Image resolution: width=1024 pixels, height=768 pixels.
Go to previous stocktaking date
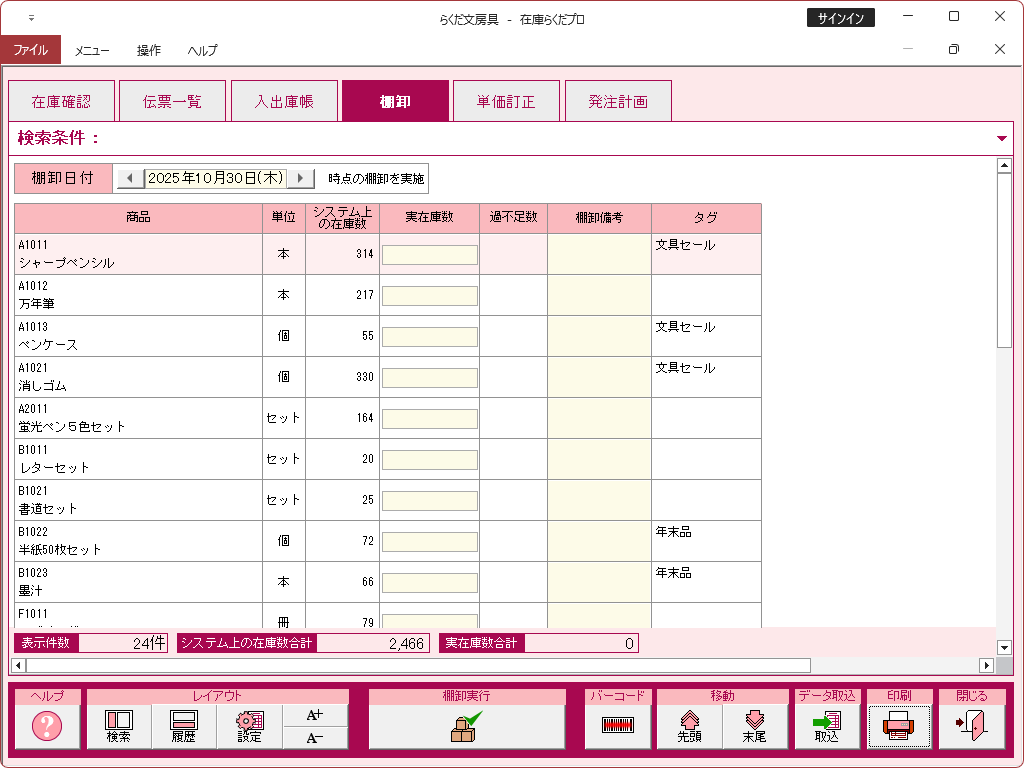(x=130, y=178)
